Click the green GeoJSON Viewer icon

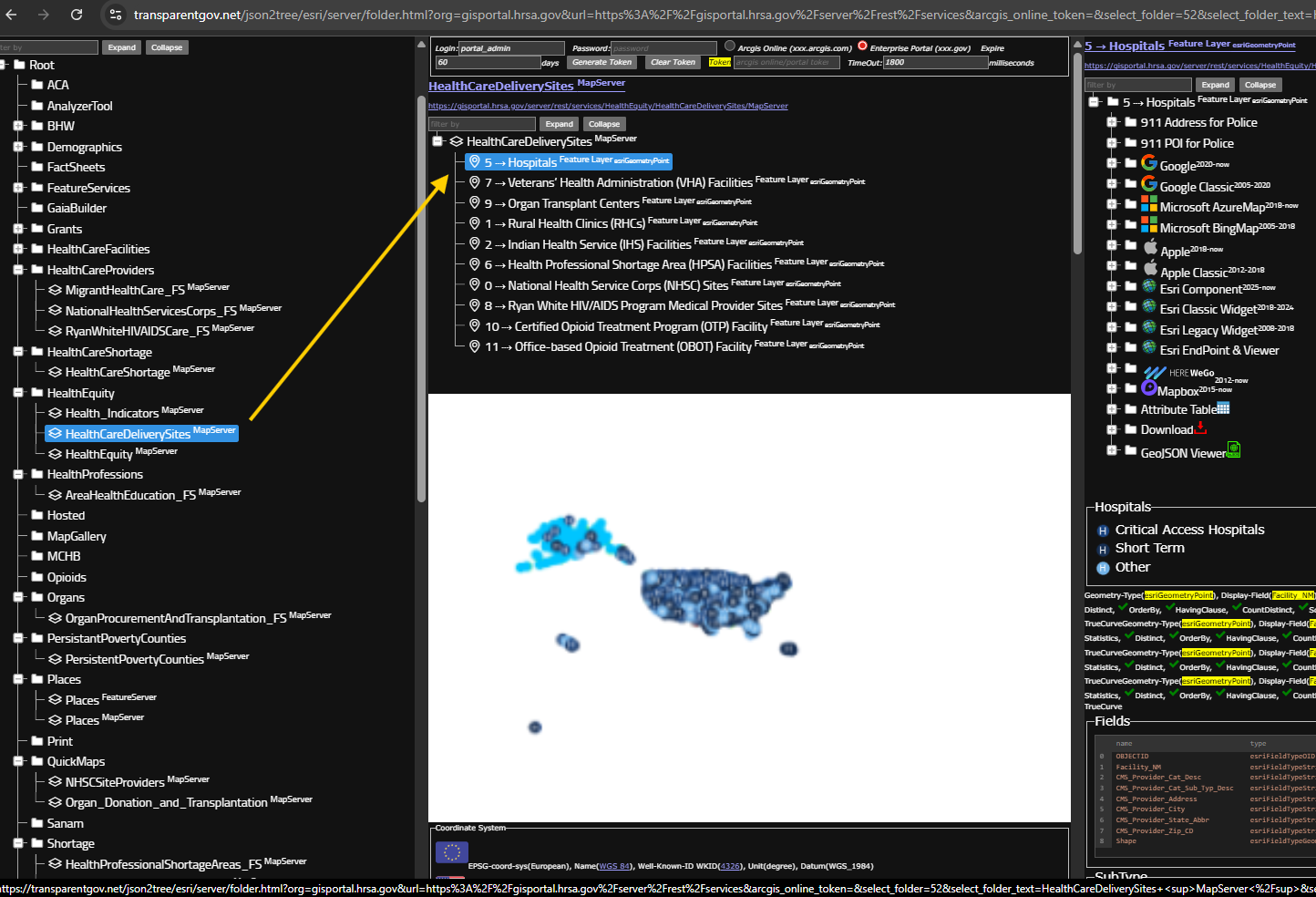[1233, 449]
